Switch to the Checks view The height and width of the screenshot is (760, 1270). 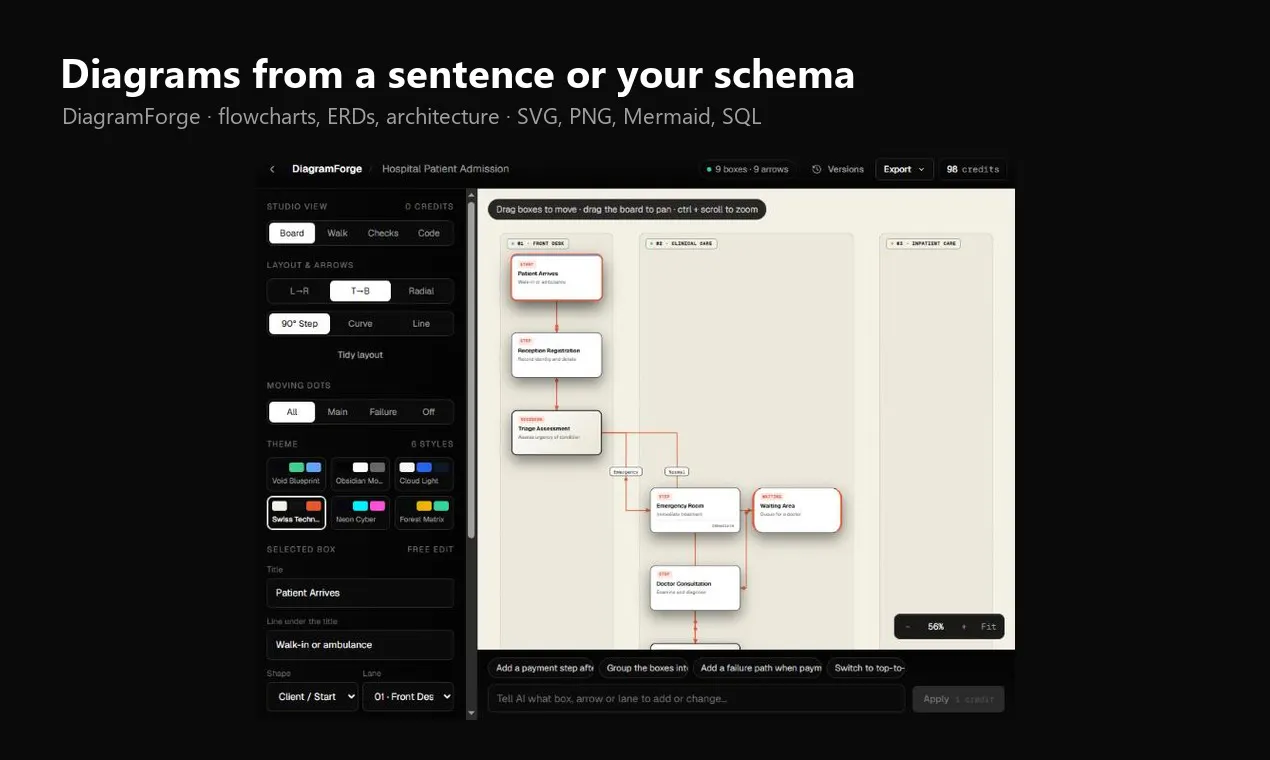(x=383, y=233)
